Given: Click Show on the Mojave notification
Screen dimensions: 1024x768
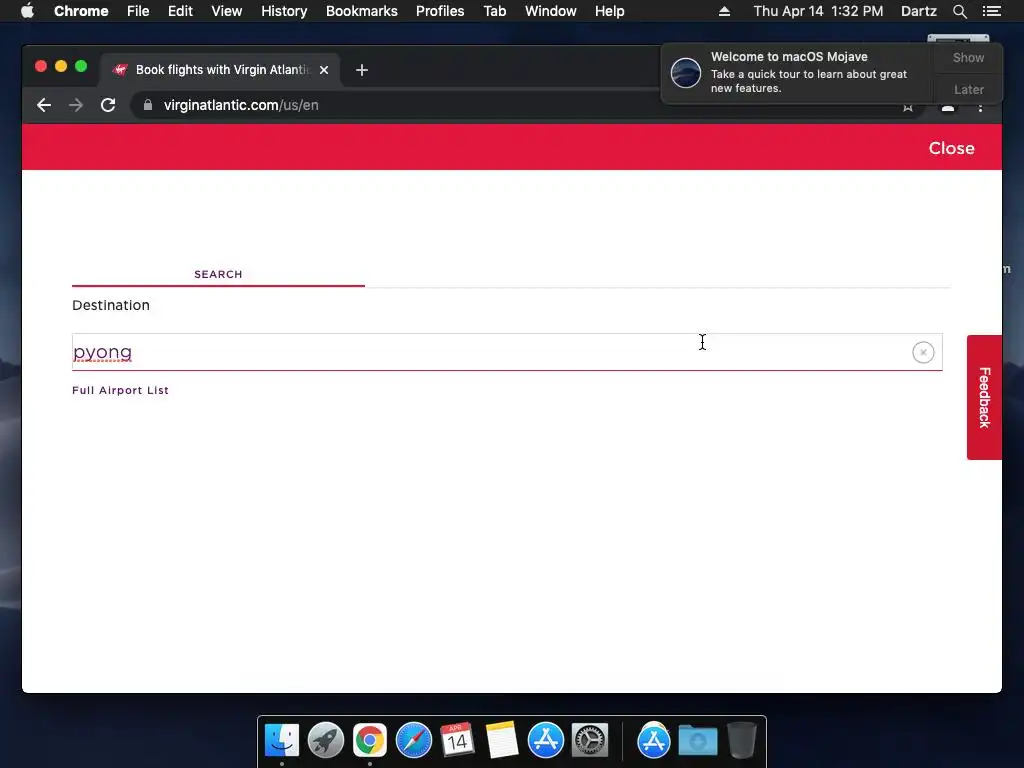Looking at the screenshot, I should 968,57.
